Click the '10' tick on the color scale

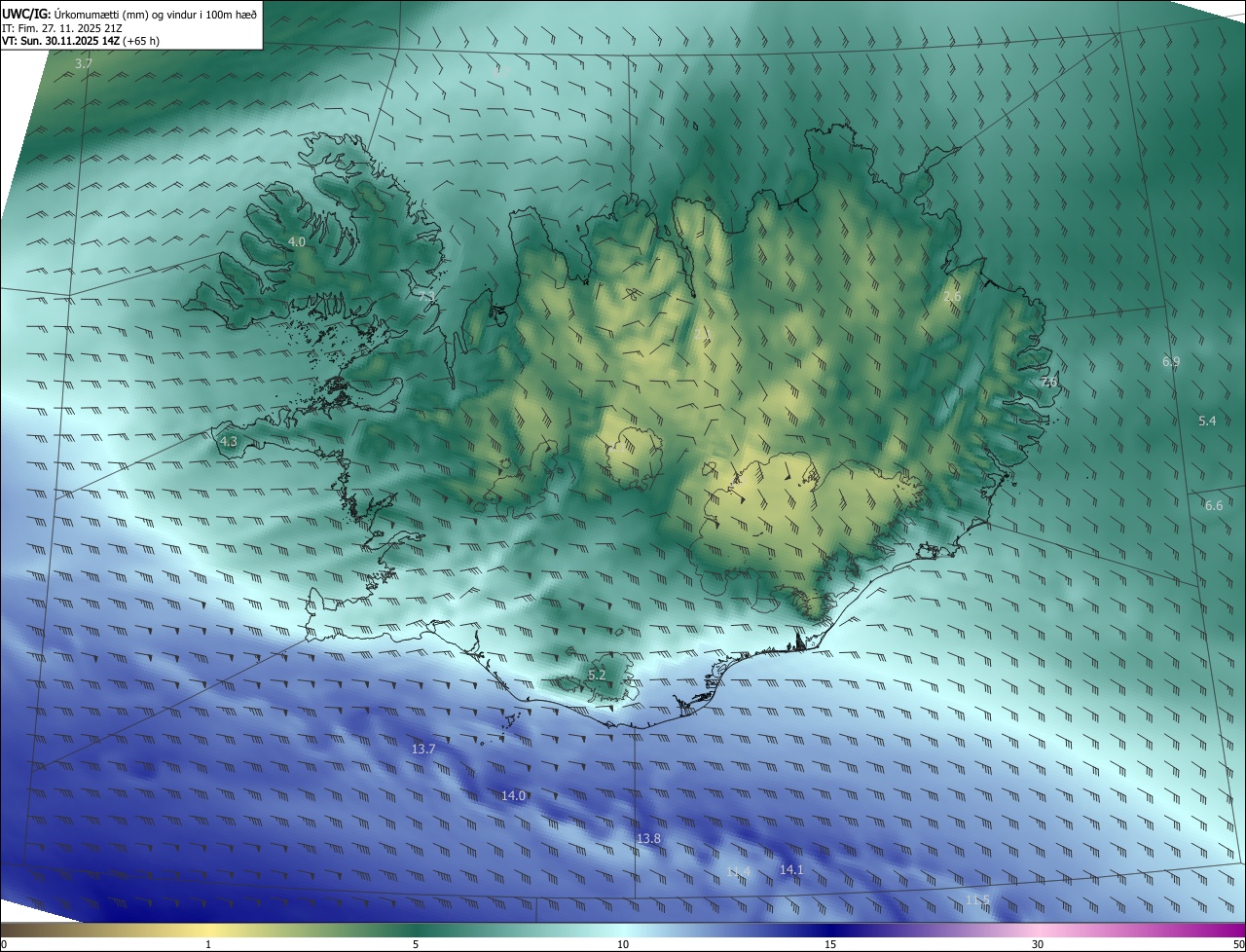(x=623, y=944)
